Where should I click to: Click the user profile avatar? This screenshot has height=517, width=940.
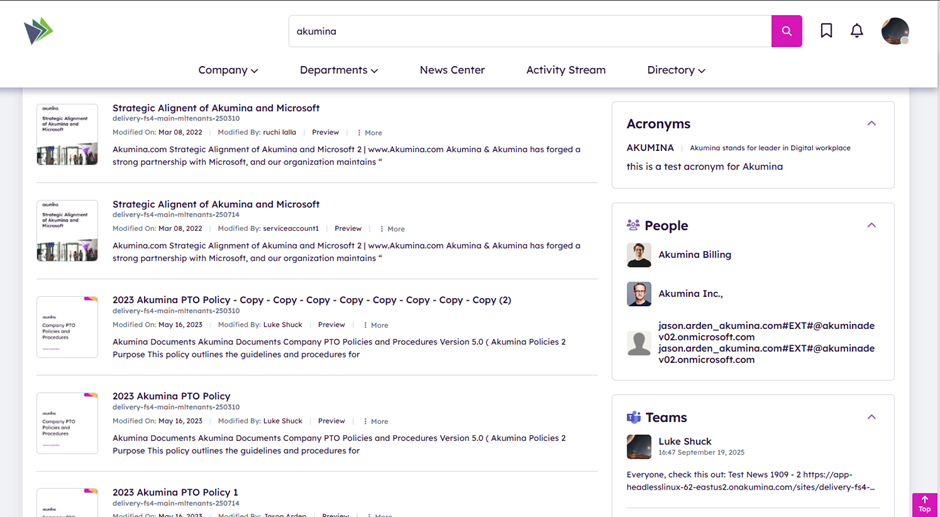(x=894, y=31)
